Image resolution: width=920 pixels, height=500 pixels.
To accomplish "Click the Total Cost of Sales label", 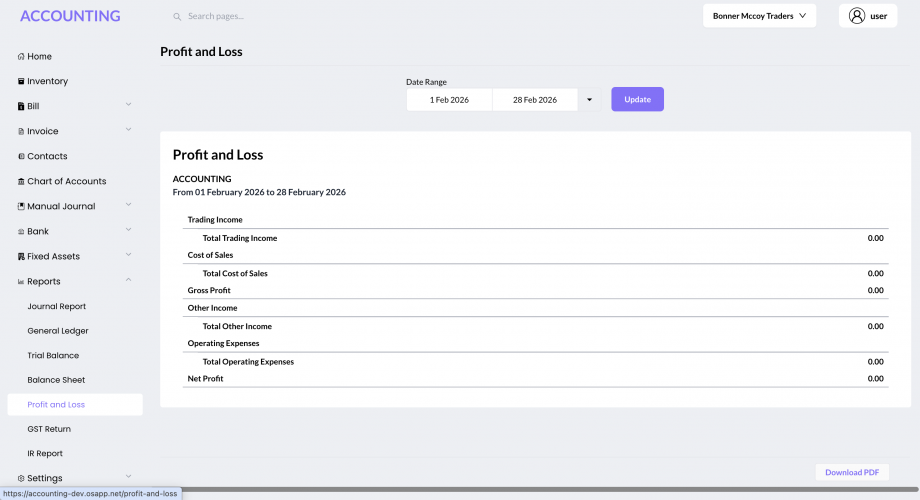I will [235, 273].
